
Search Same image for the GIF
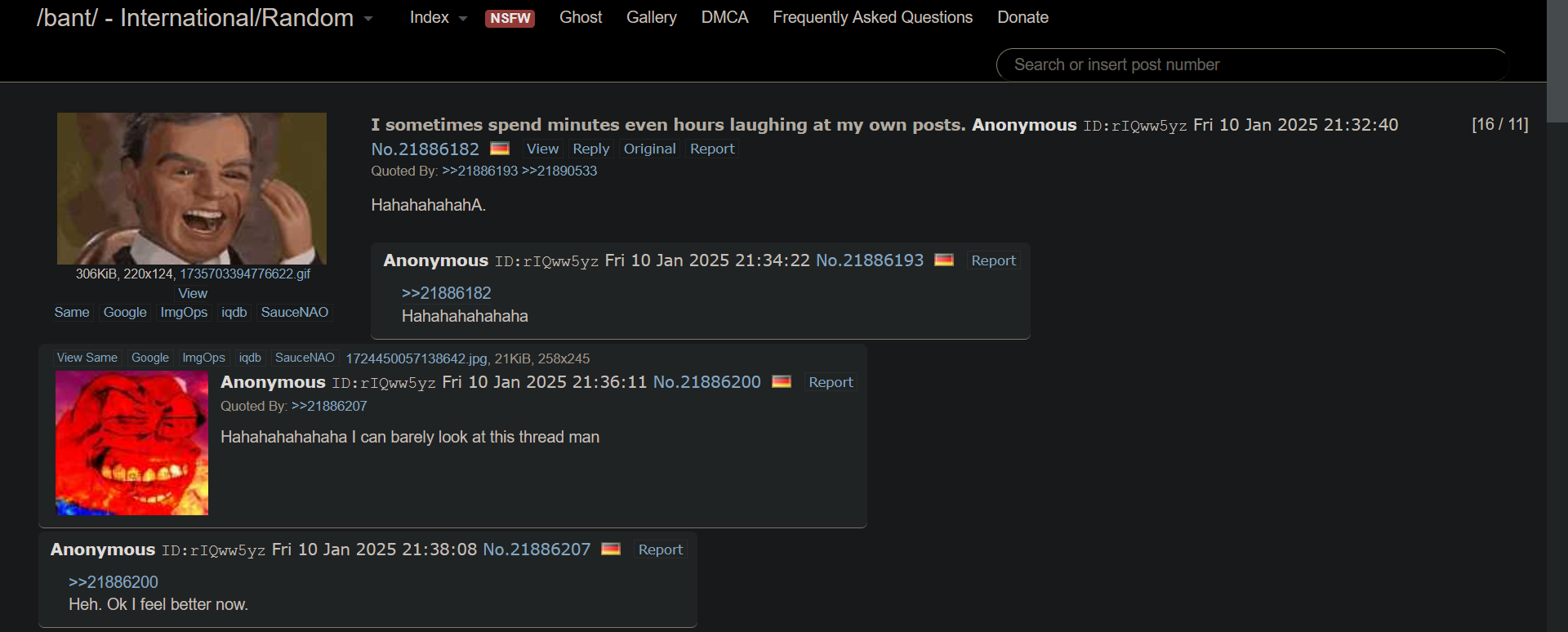[x=72, y=312]
